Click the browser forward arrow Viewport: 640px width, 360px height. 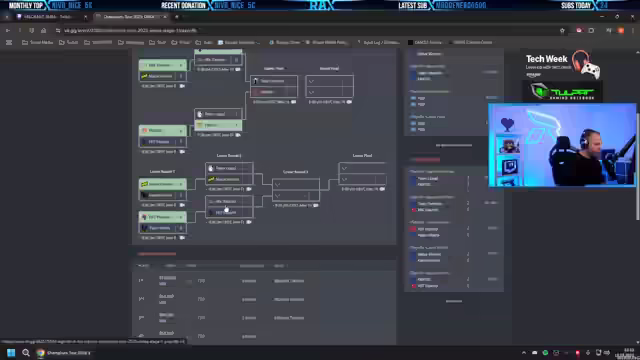click(x=20, y=31)
